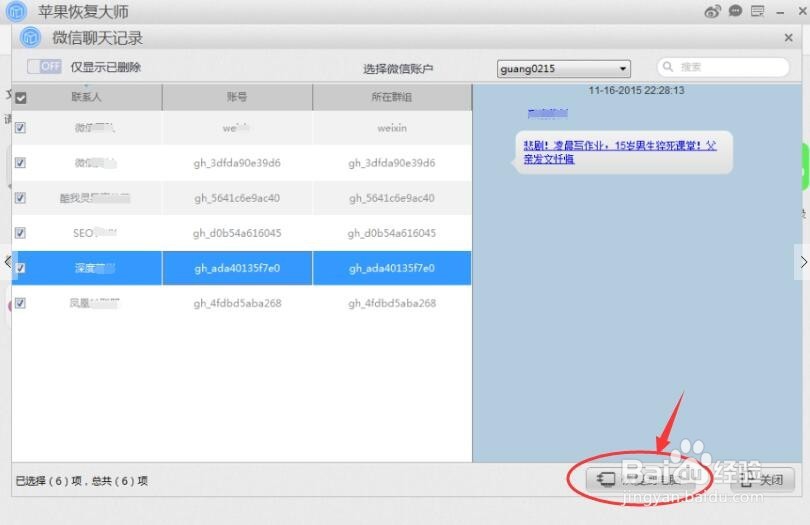Select account cell gh_5641c6e9ac40
The image size is (810, 525).
[x=237, y=198]
